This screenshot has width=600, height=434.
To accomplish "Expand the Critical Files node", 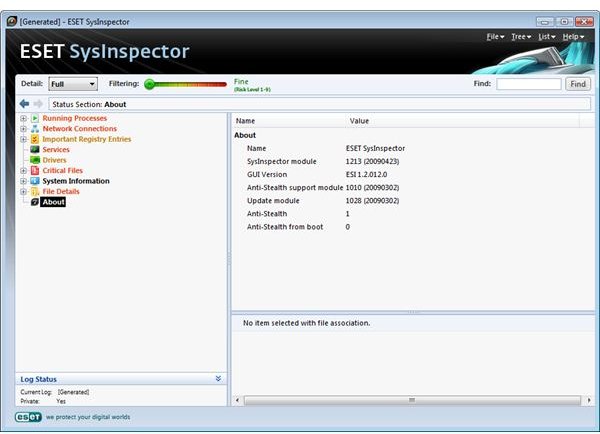I will point(23,170).
